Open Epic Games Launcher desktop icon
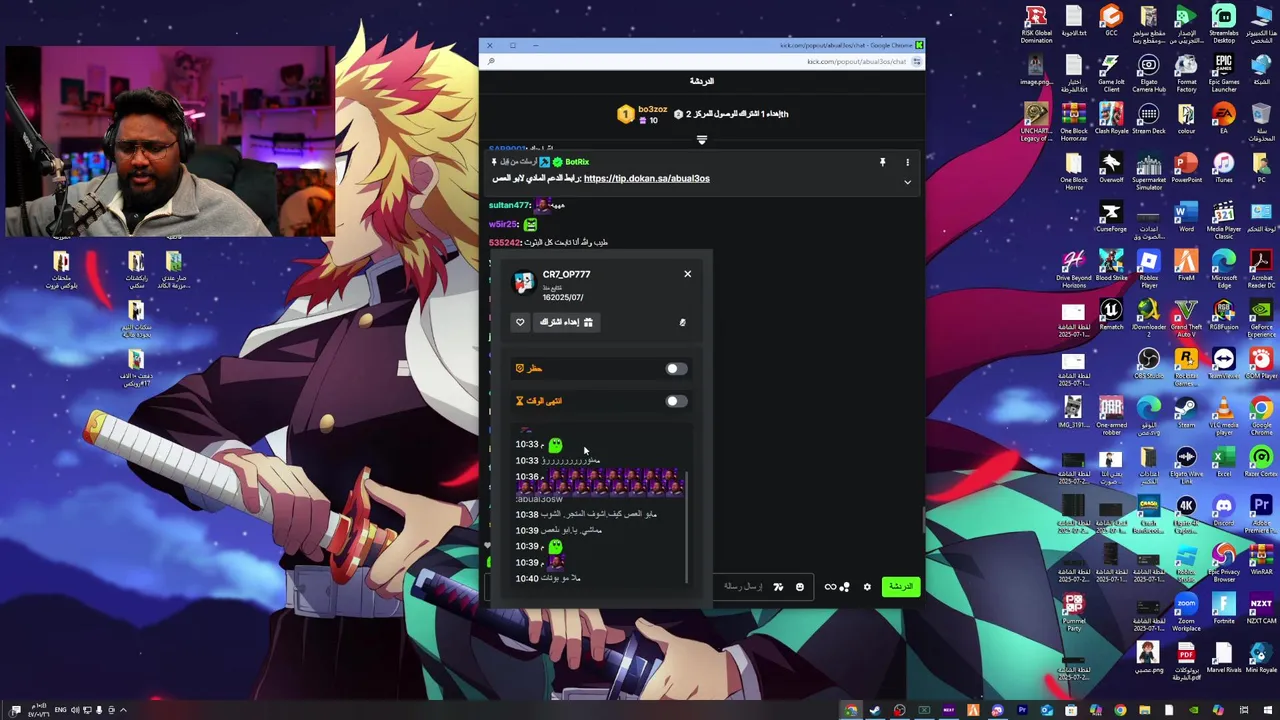The height and width of the screenshot is (720, 1280). pyautogui.click(x=1224, y=73)
